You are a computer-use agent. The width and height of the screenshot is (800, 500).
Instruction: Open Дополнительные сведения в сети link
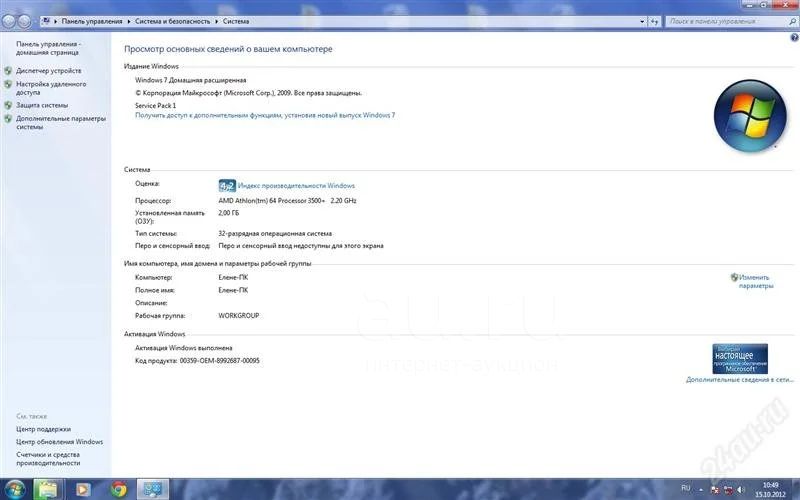pyautogui.click(x=740, y=380)
